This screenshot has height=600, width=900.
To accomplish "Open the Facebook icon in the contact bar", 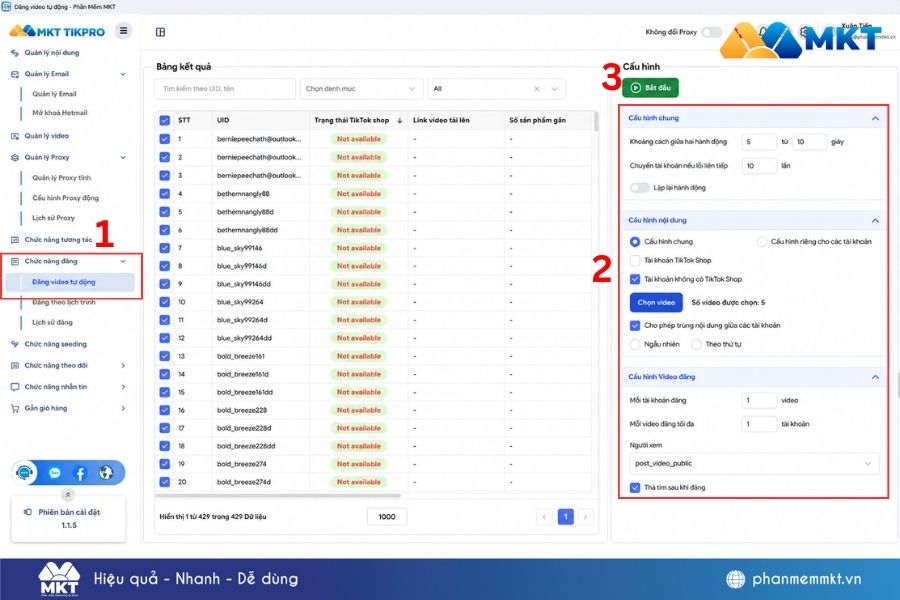I will pos(80,473).
